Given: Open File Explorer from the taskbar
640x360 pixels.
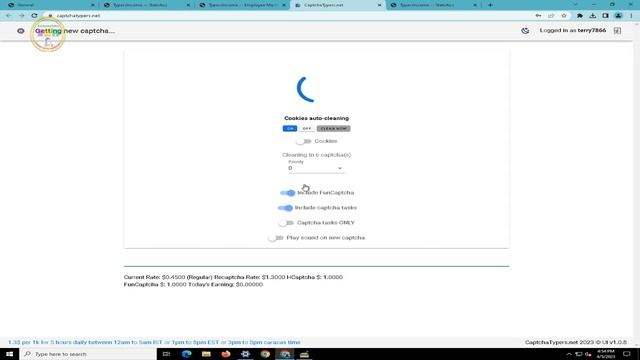Looking at the screenshot, I should pyautogui.click(x=206, y=354).
